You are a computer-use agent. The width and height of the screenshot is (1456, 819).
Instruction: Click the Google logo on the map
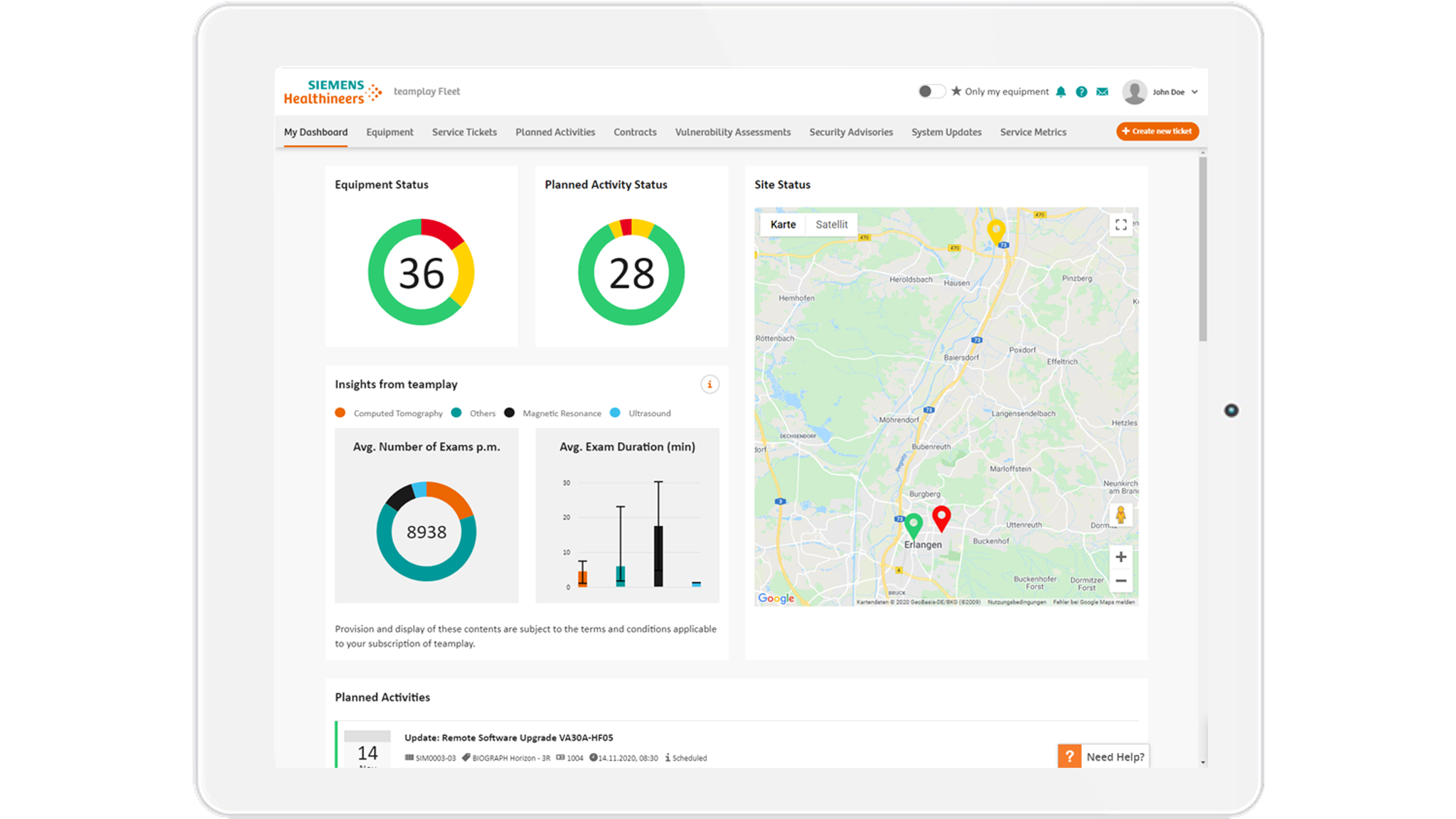tap(776, 598)
